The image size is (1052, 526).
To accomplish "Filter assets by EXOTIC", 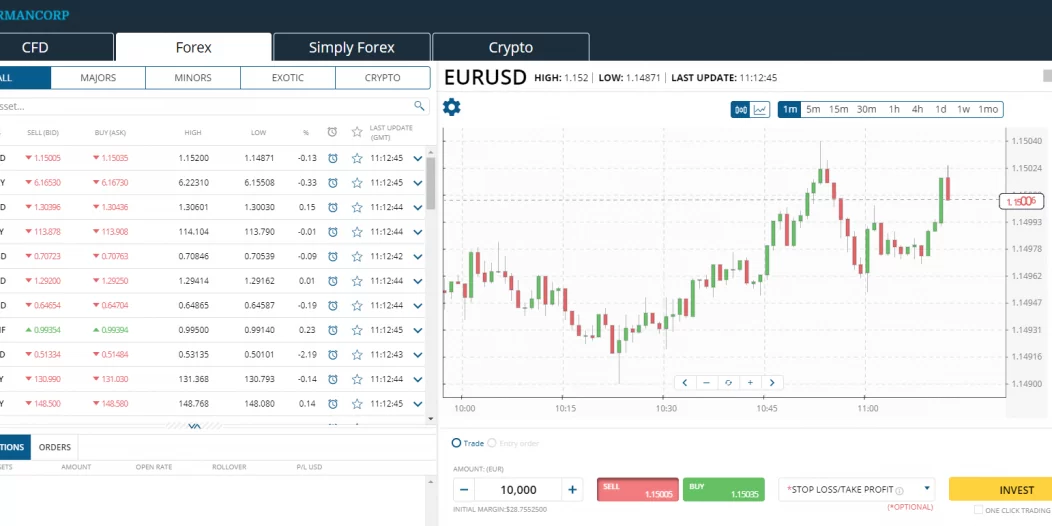I will 288,78.
